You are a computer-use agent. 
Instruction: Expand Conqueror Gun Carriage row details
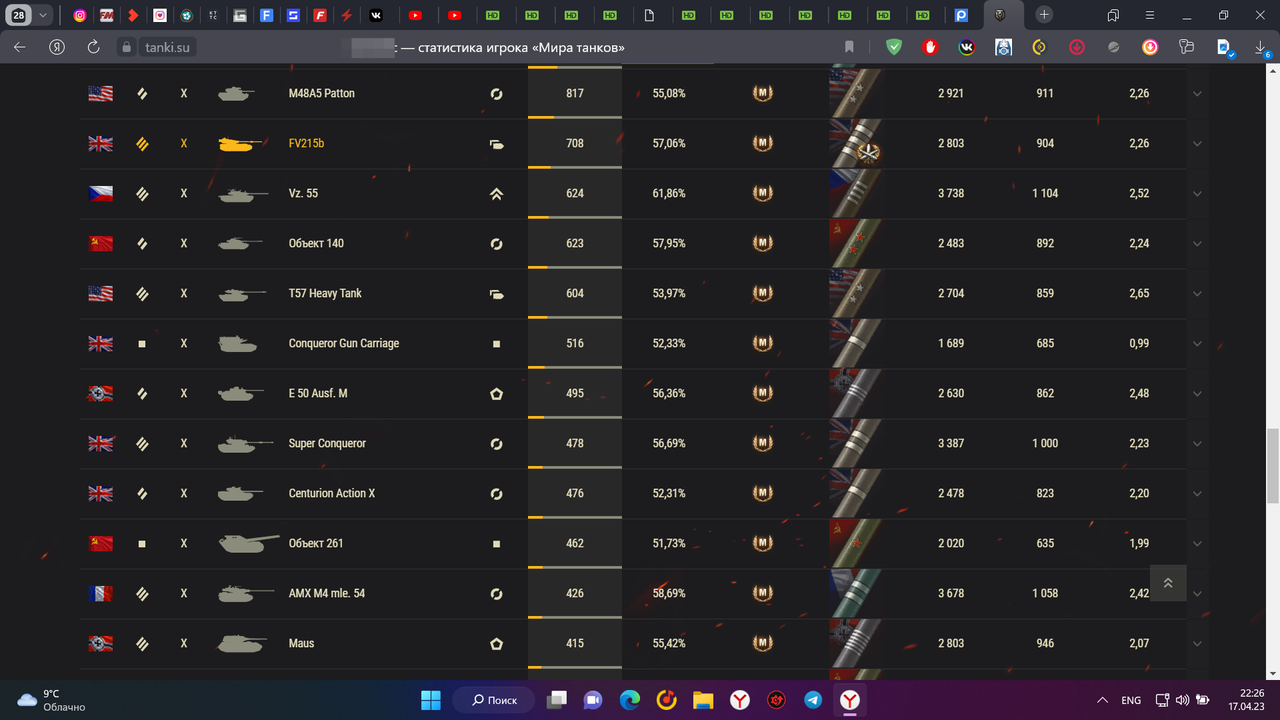tap(1197, 344)
